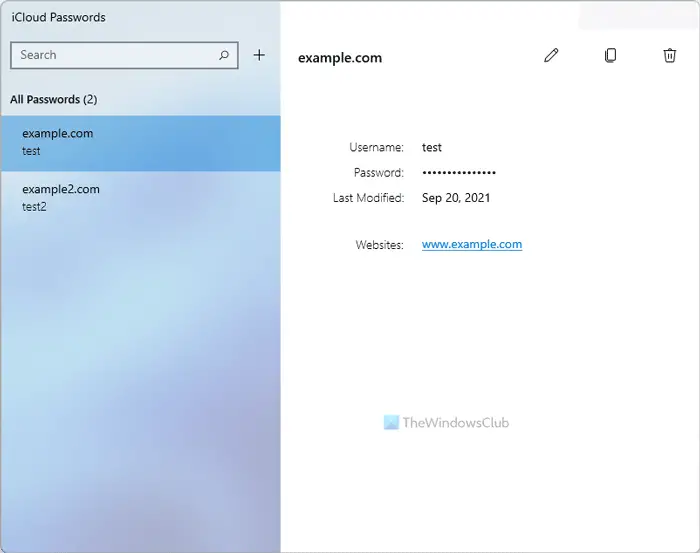The image size is (700, 553).
Task: Click the masked password dots
Action: (459, 173)
